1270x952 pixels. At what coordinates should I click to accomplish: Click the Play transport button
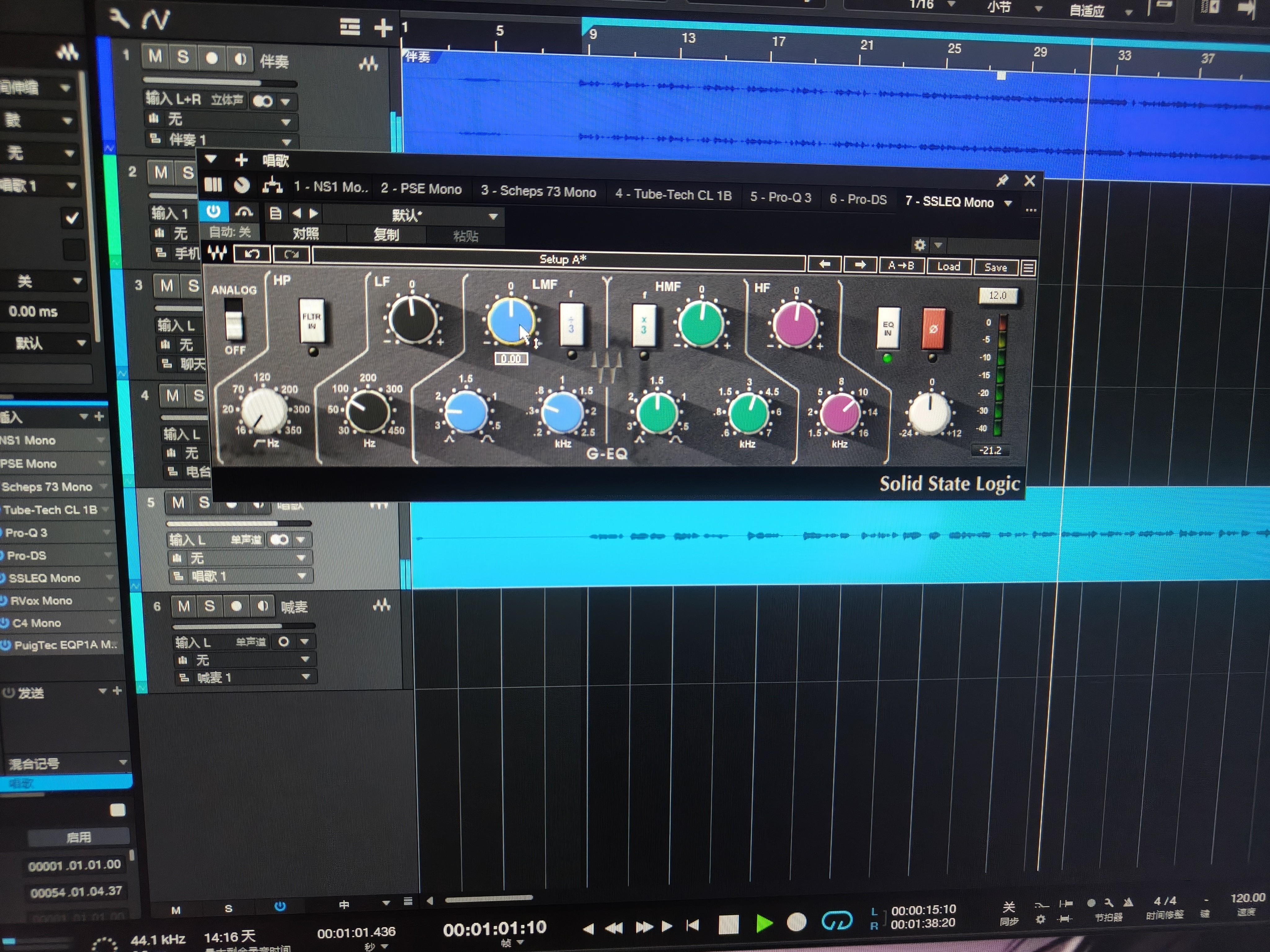pos(764,923)
